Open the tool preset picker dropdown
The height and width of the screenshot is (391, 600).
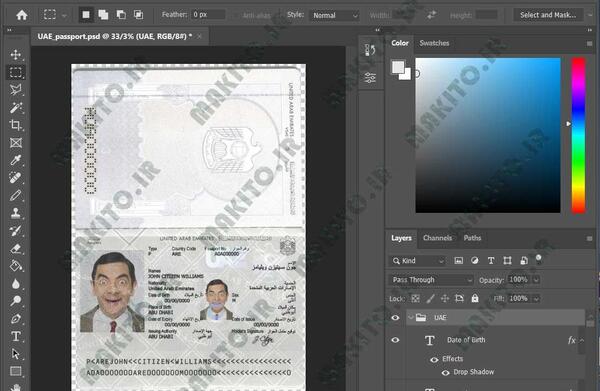click(x=64, y=16)
